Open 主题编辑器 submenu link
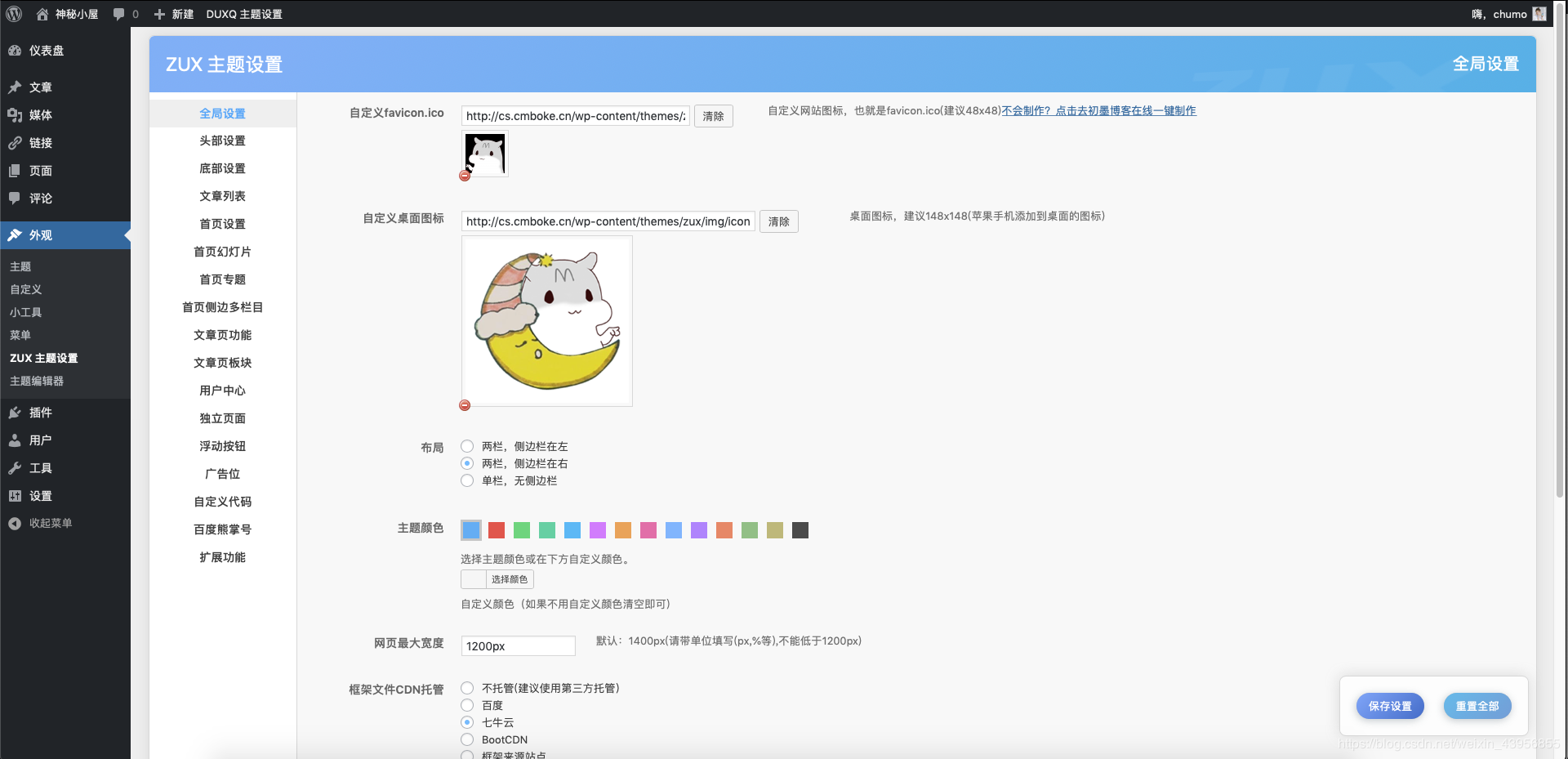 (37, 381)
